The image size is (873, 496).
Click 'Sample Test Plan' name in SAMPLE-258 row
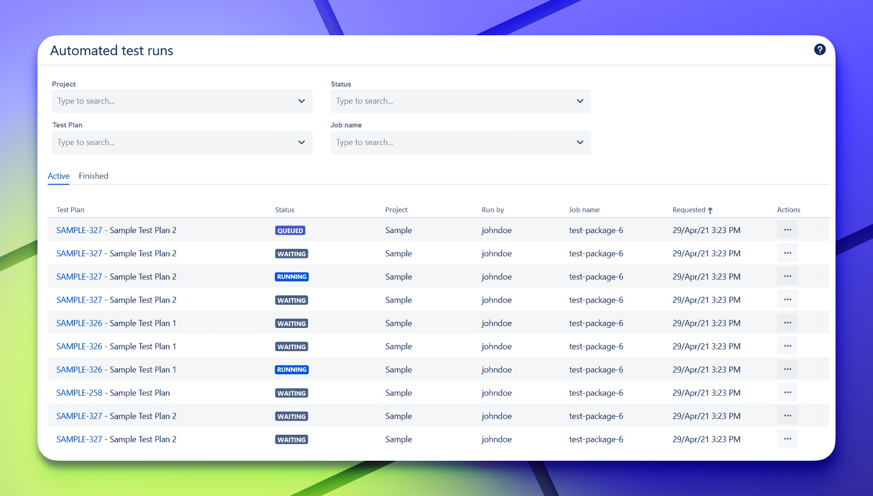coord(140,393)
